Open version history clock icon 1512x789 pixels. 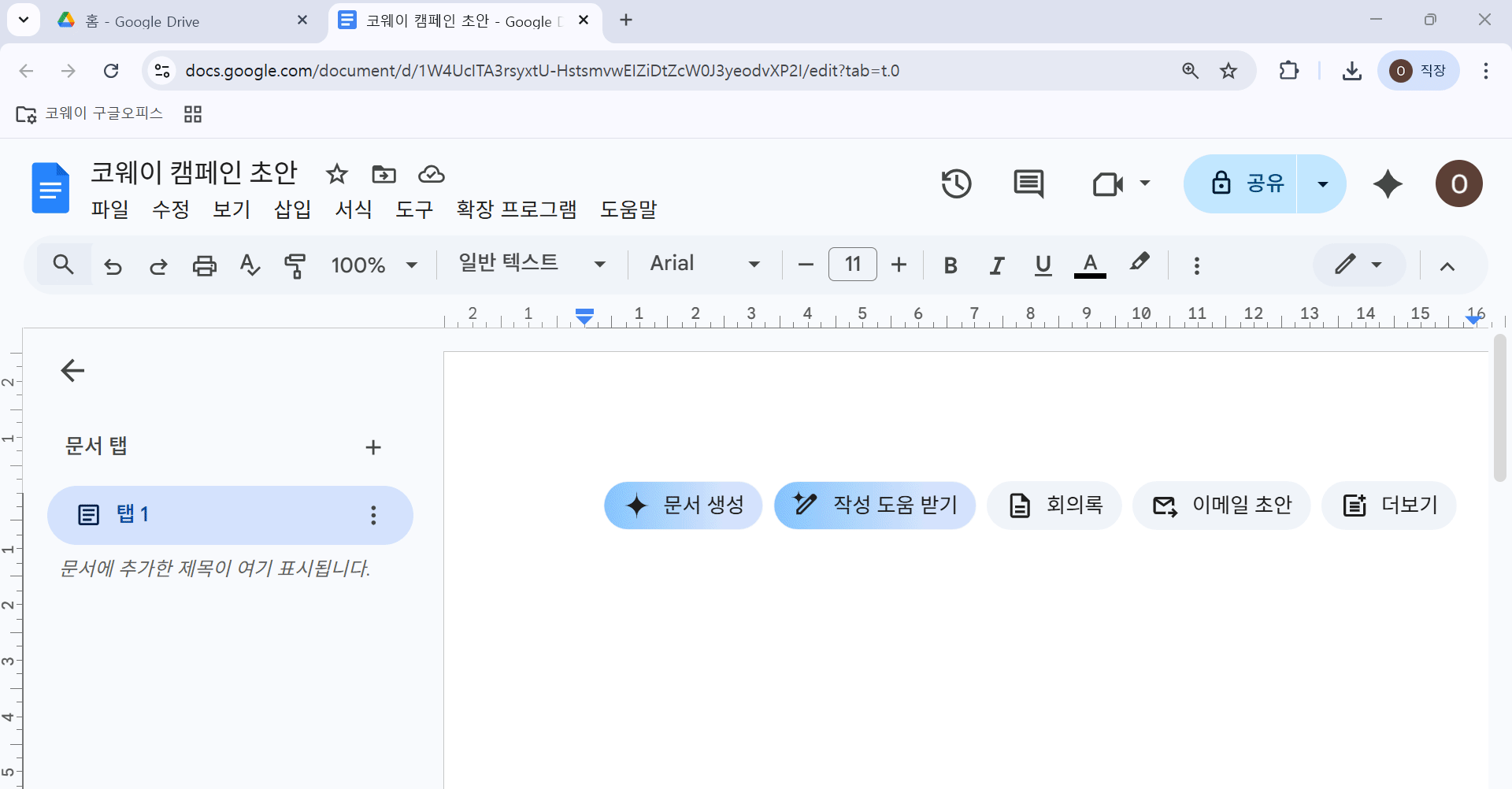[x=956, y=184]
